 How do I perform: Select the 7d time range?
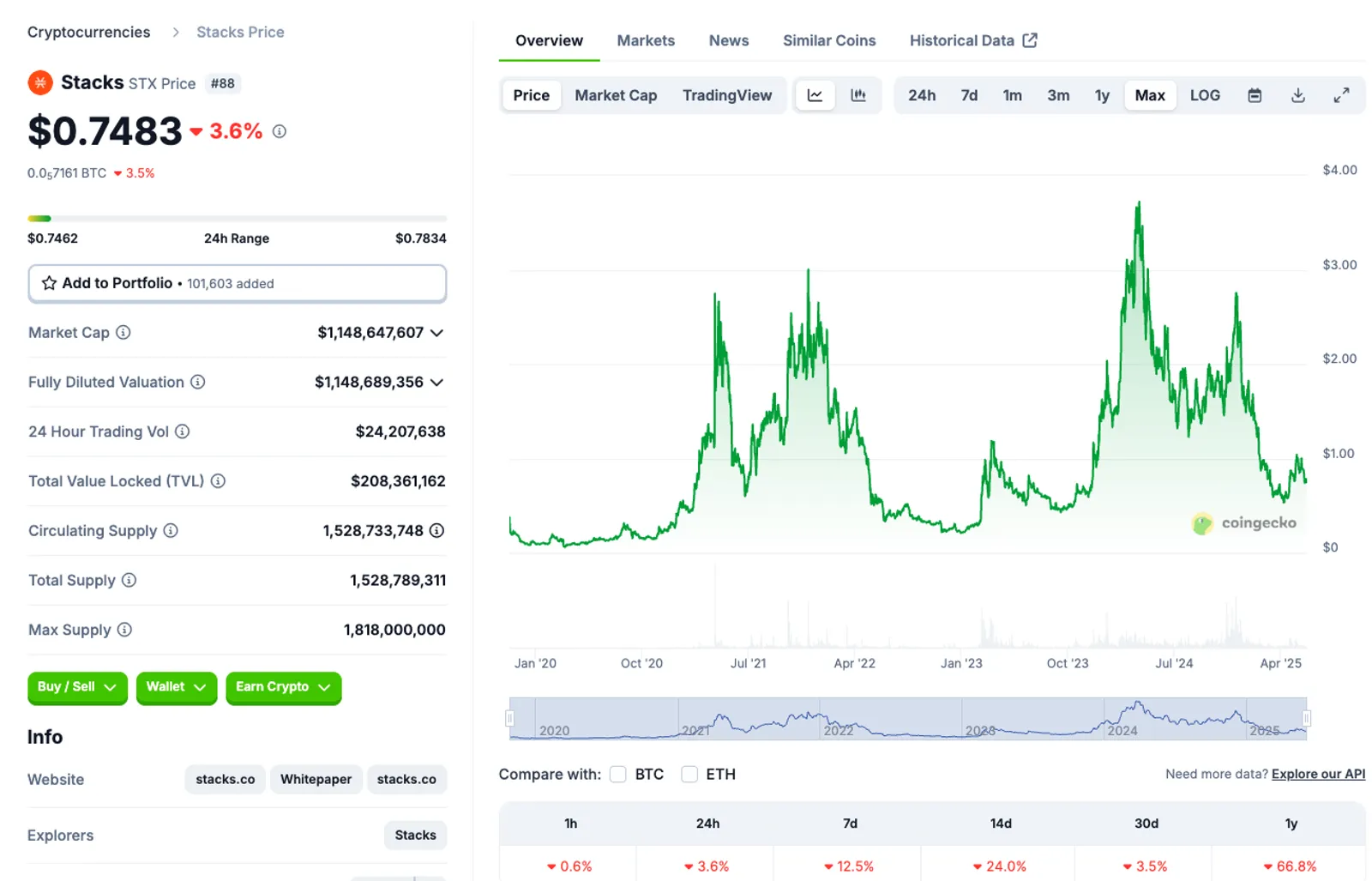969,95
